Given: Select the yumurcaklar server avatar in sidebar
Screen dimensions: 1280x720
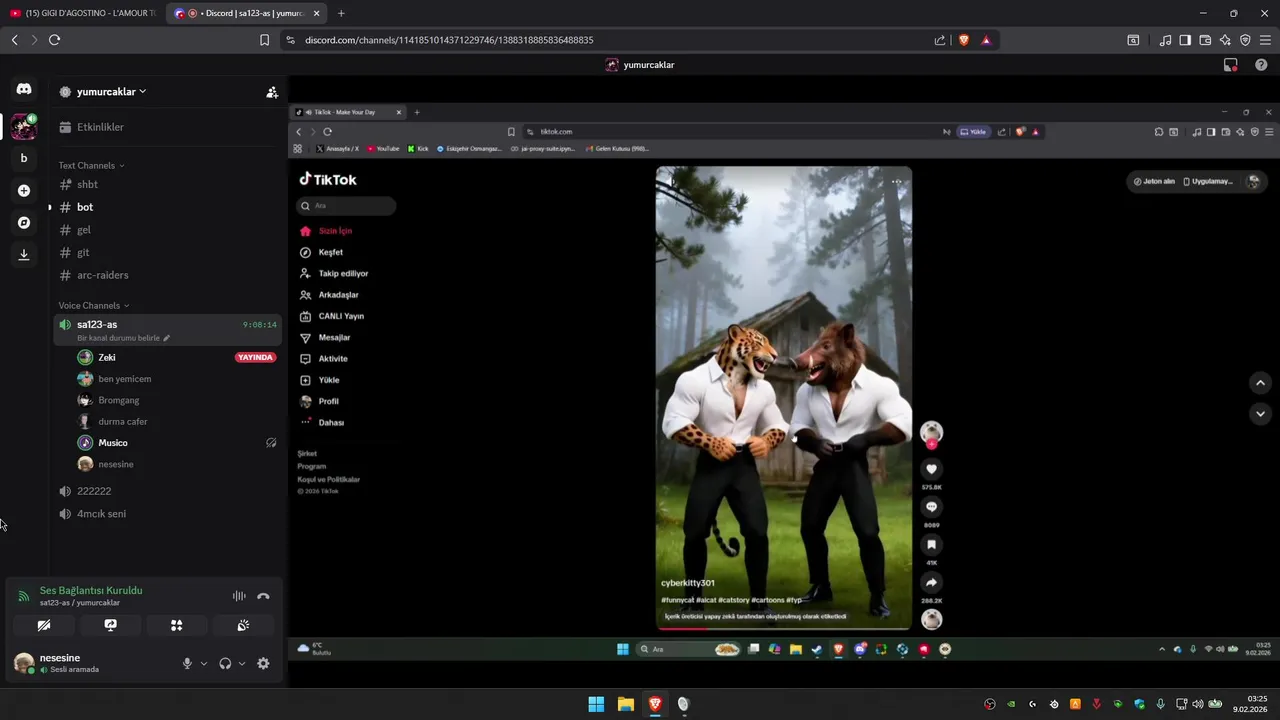Looking at the screenshot, I should point(24,126).
